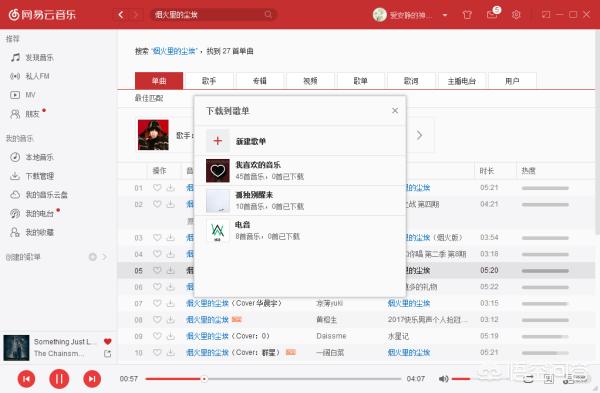The image size is (600, 393).
Task: Expand the 创建的歌单 section arrow
Action: tap(104, 257)
